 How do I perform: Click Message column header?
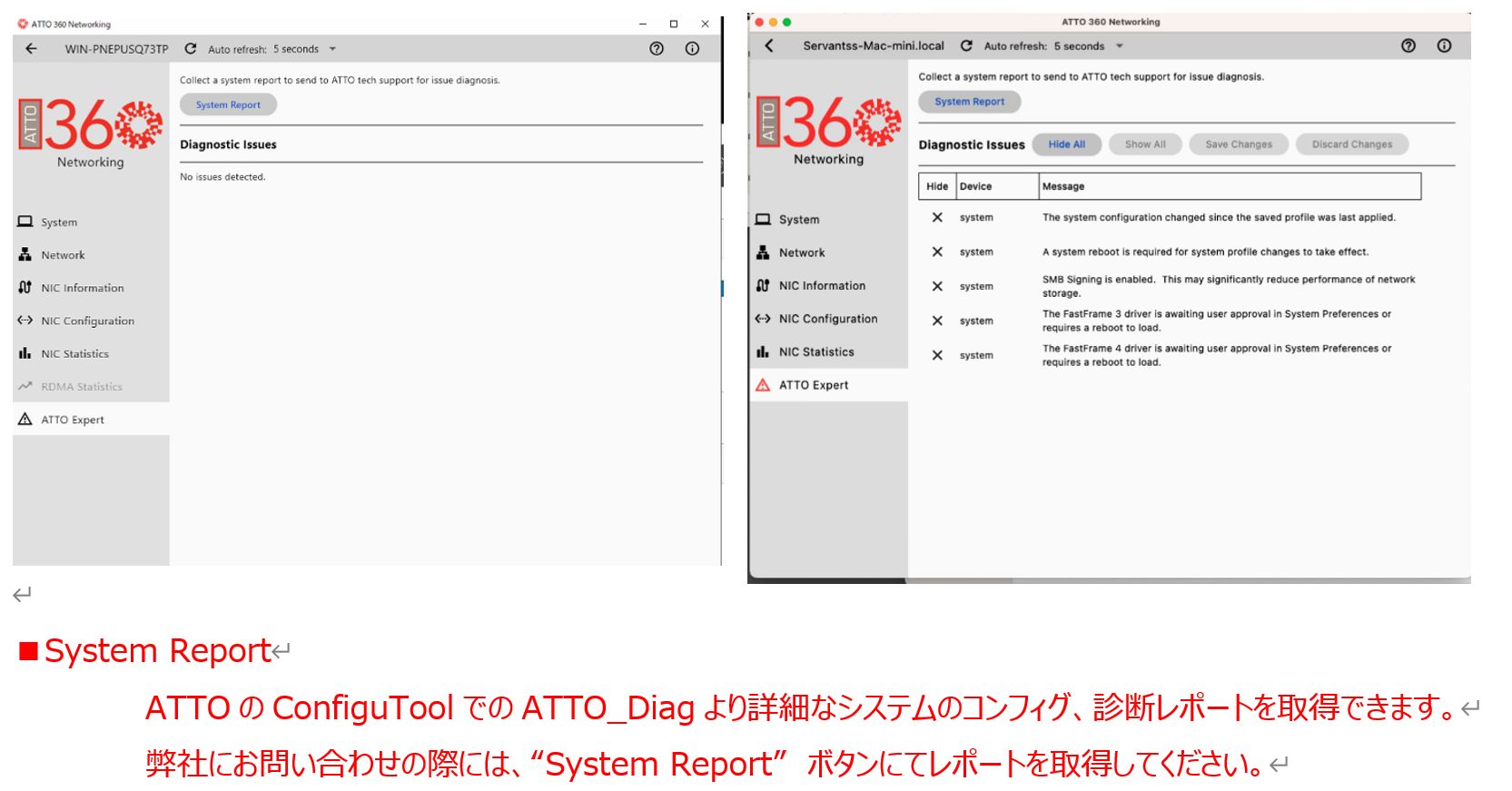[1230, 186]
